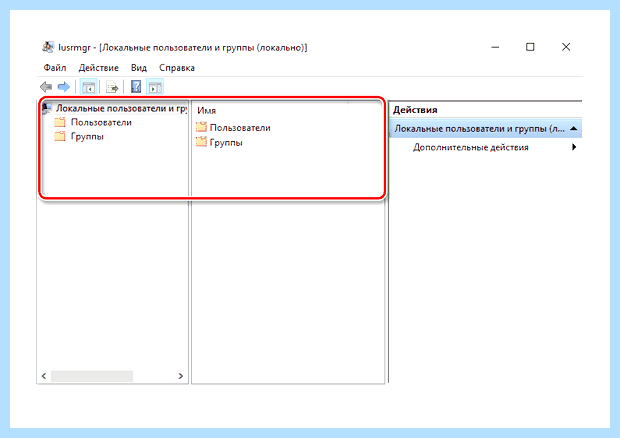Viewport: 620px width, 438px height.
Task: Click the tree root node icon
Action: 47,108
